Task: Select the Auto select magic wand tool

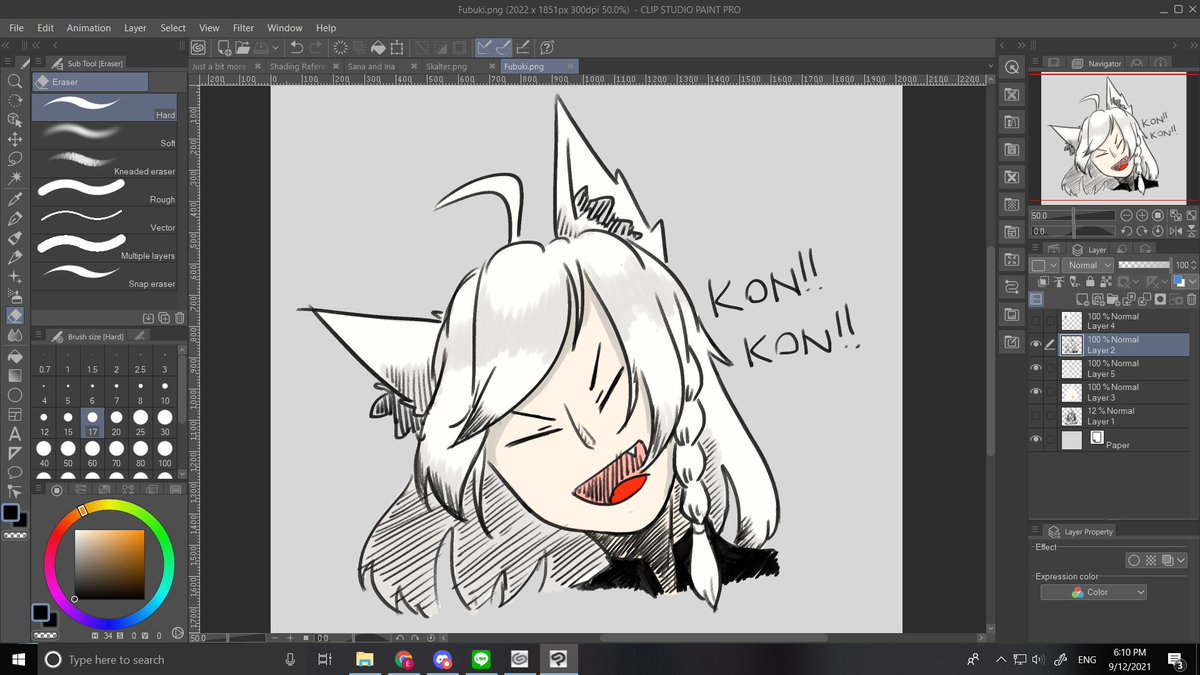Action: [x=14, y=178]
